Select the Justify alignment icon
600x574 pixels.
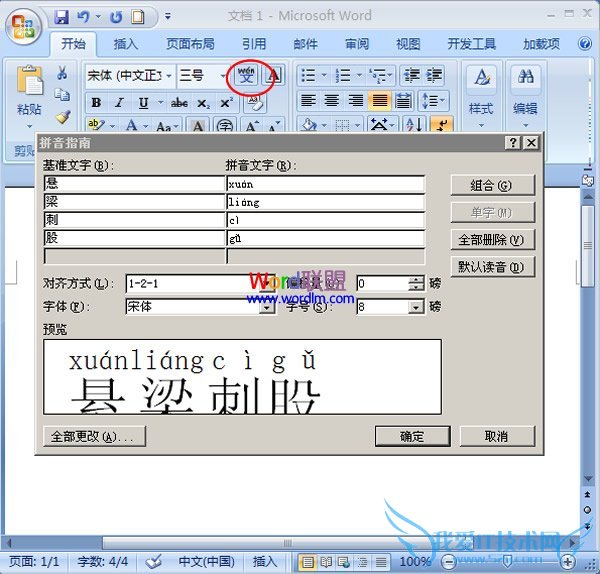click(x=380, y=101)
